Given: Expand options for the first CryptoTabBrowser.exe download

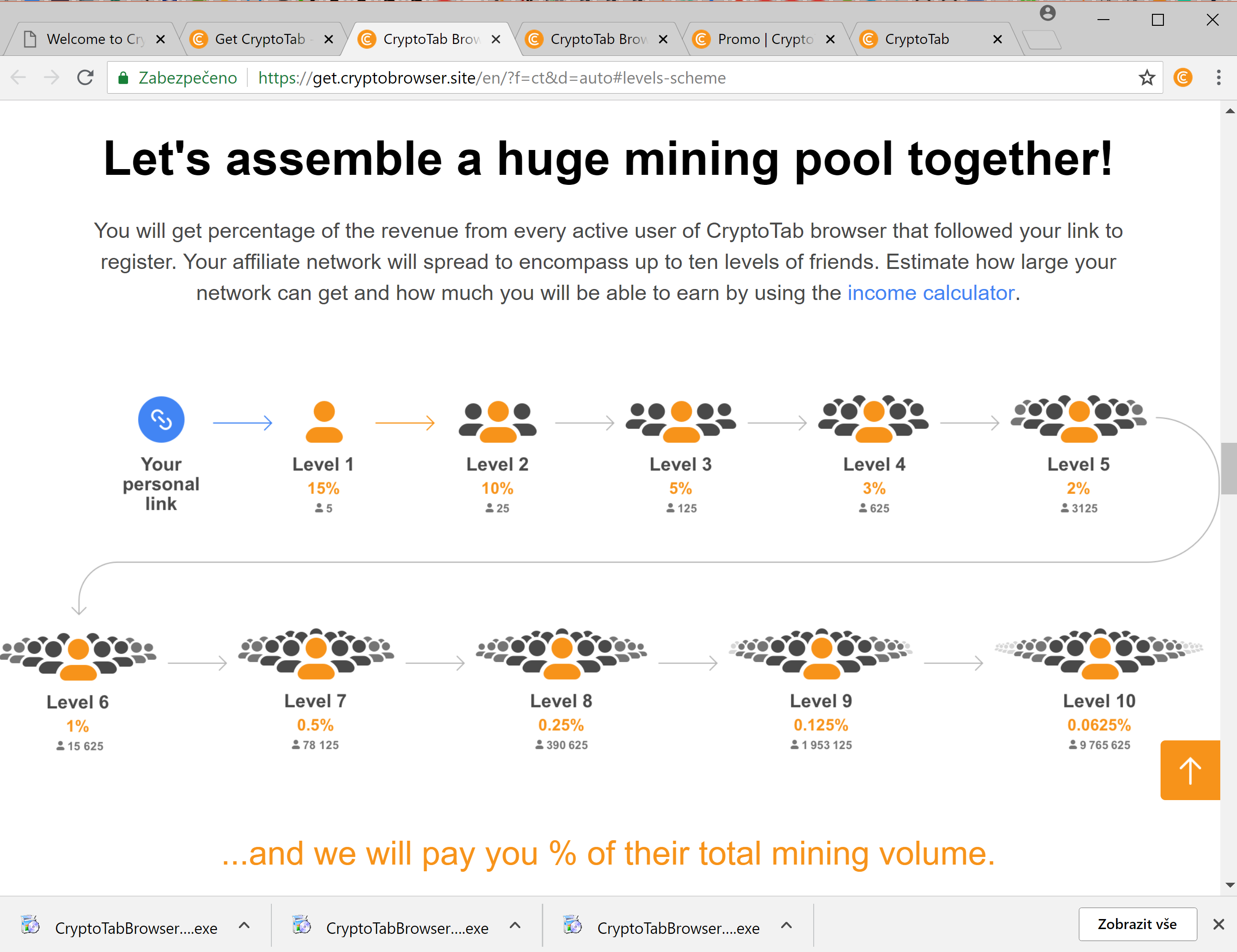Looking at the screenshot, I should (x=244, y=926).
